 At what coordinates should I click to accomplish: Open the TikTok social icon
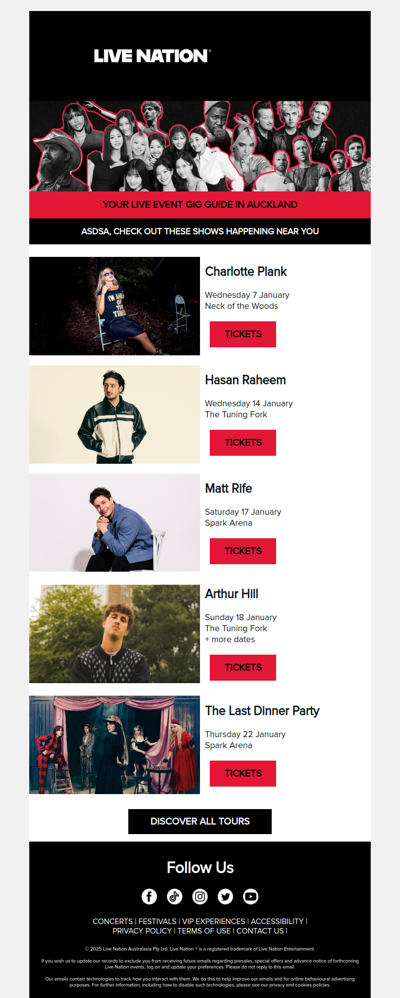(x=175, y=896)
